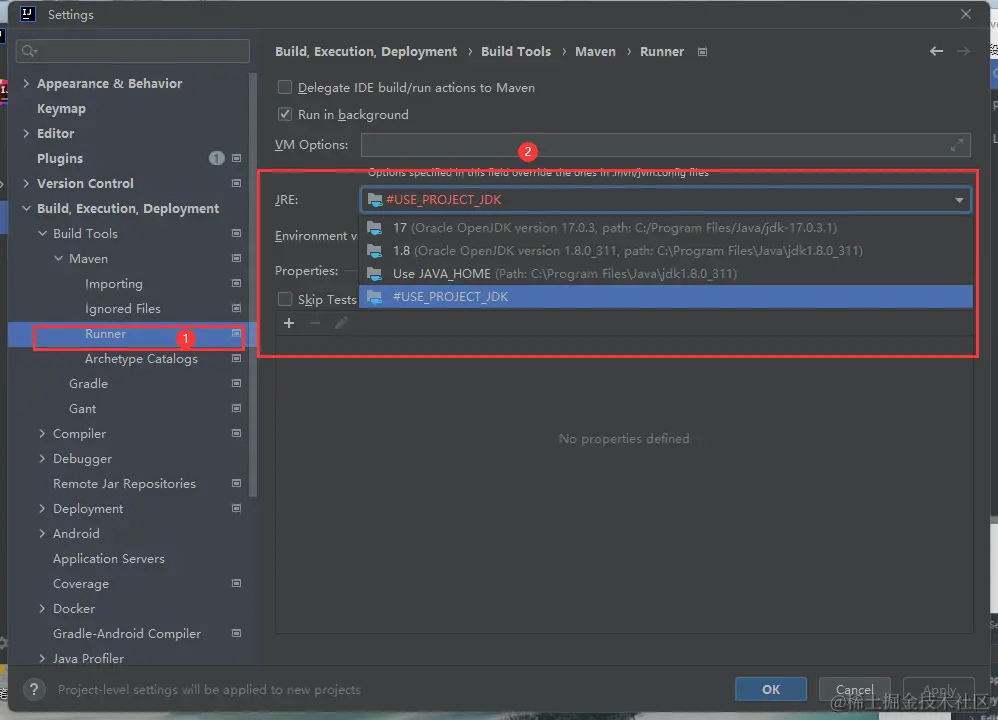Collapse Build, Execution, Deployment section

26,208
